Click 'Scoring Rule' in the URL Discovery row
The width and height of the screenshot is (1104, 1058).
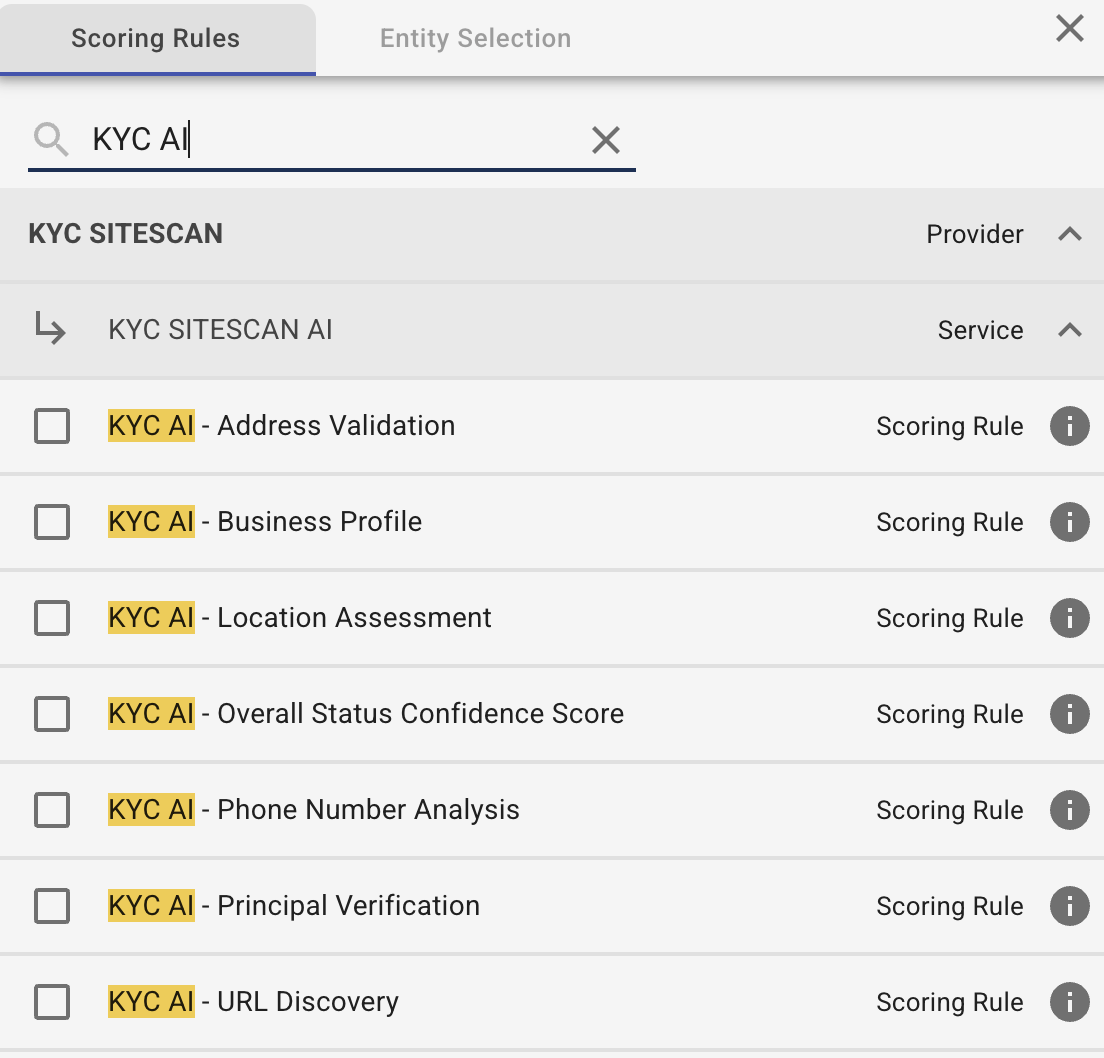[x=949, y=1001]
